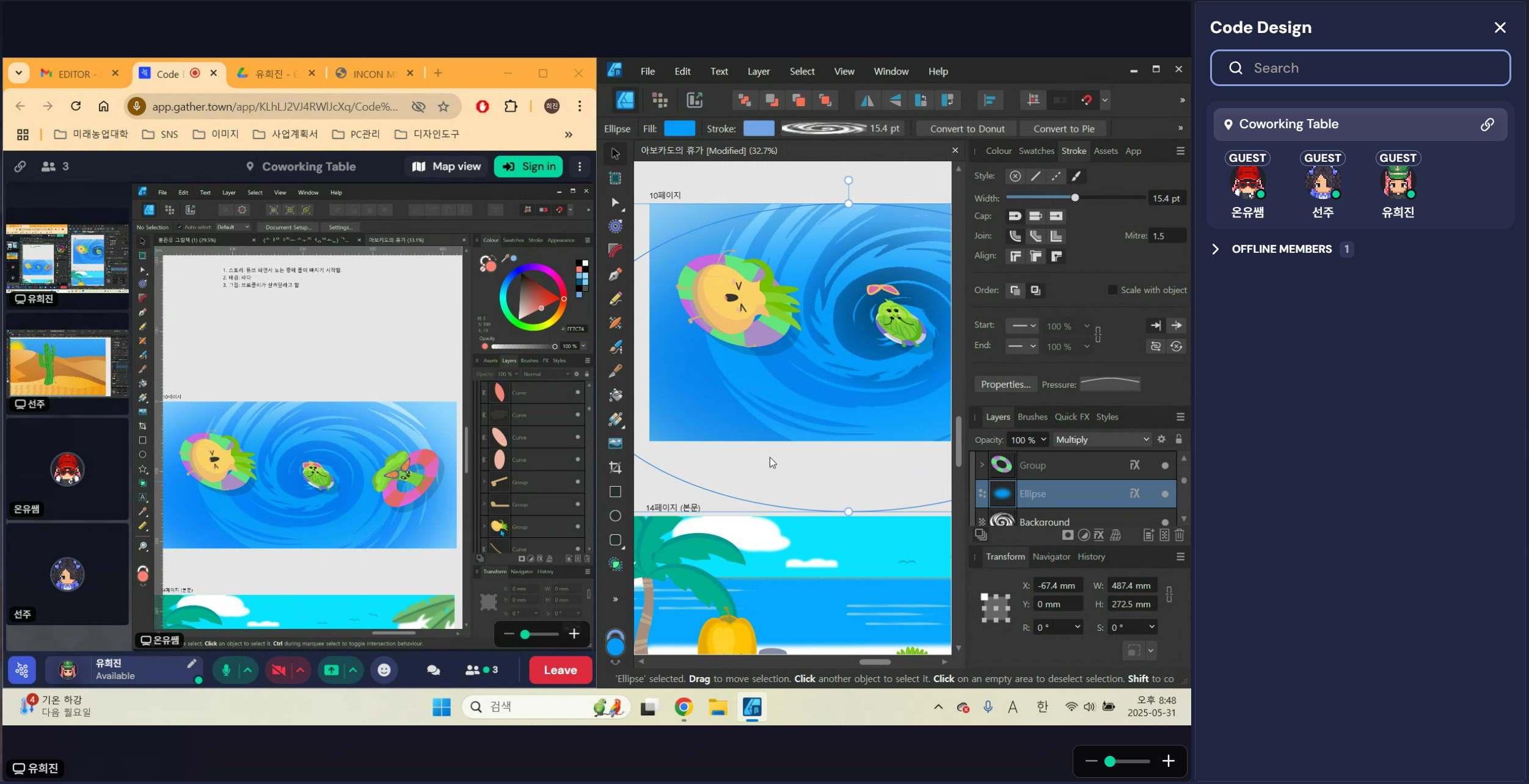Select the Pen tool in left toolbar
1529x784 pixels.
click(615, 274)
